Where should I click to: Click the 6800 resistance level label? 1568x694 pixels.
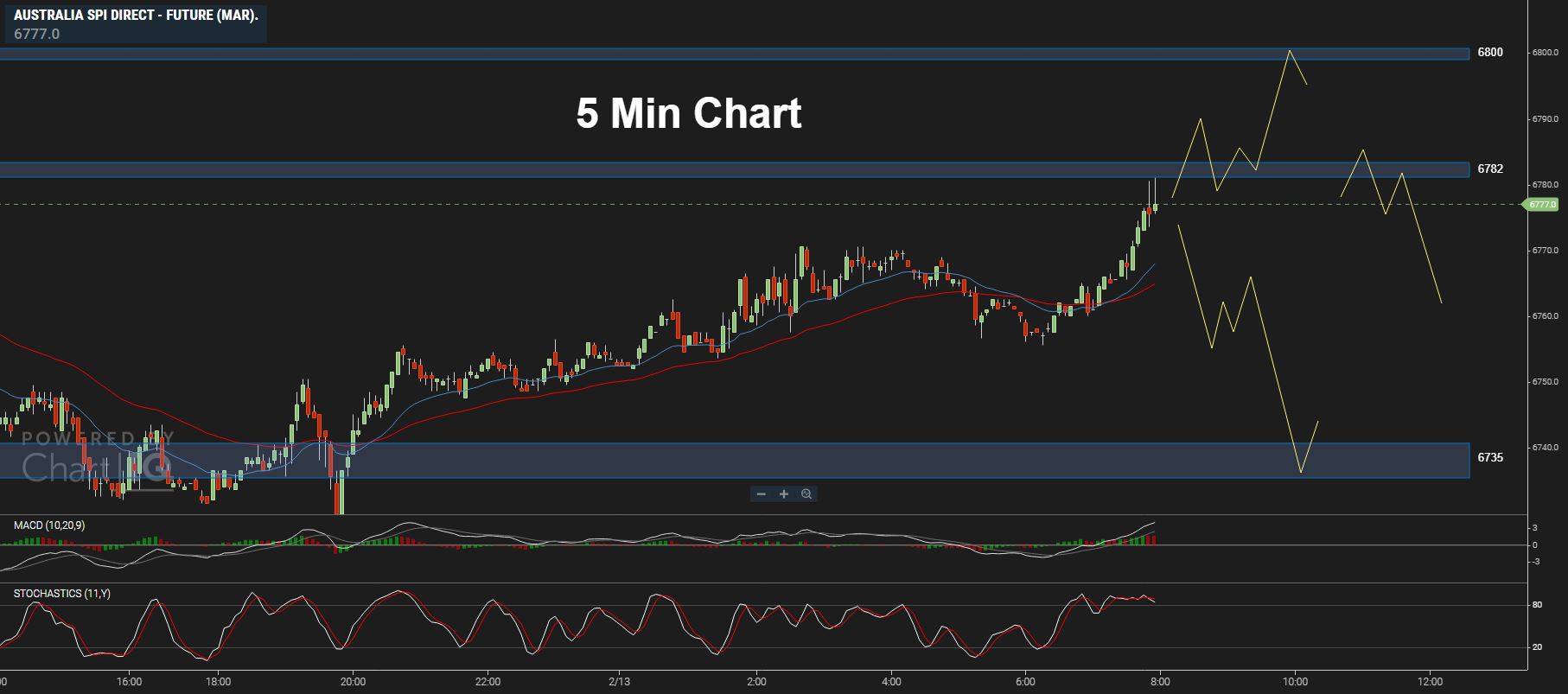click(1490, 53)
